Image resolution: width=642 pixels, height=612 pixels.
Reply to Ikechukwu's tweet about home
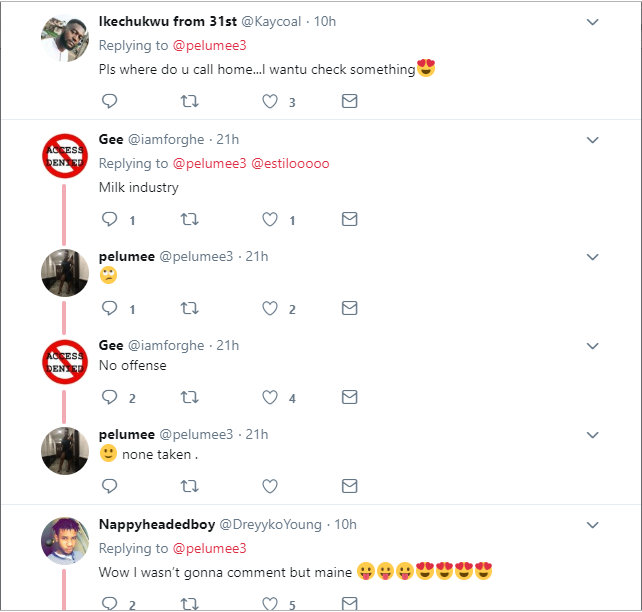110,101
